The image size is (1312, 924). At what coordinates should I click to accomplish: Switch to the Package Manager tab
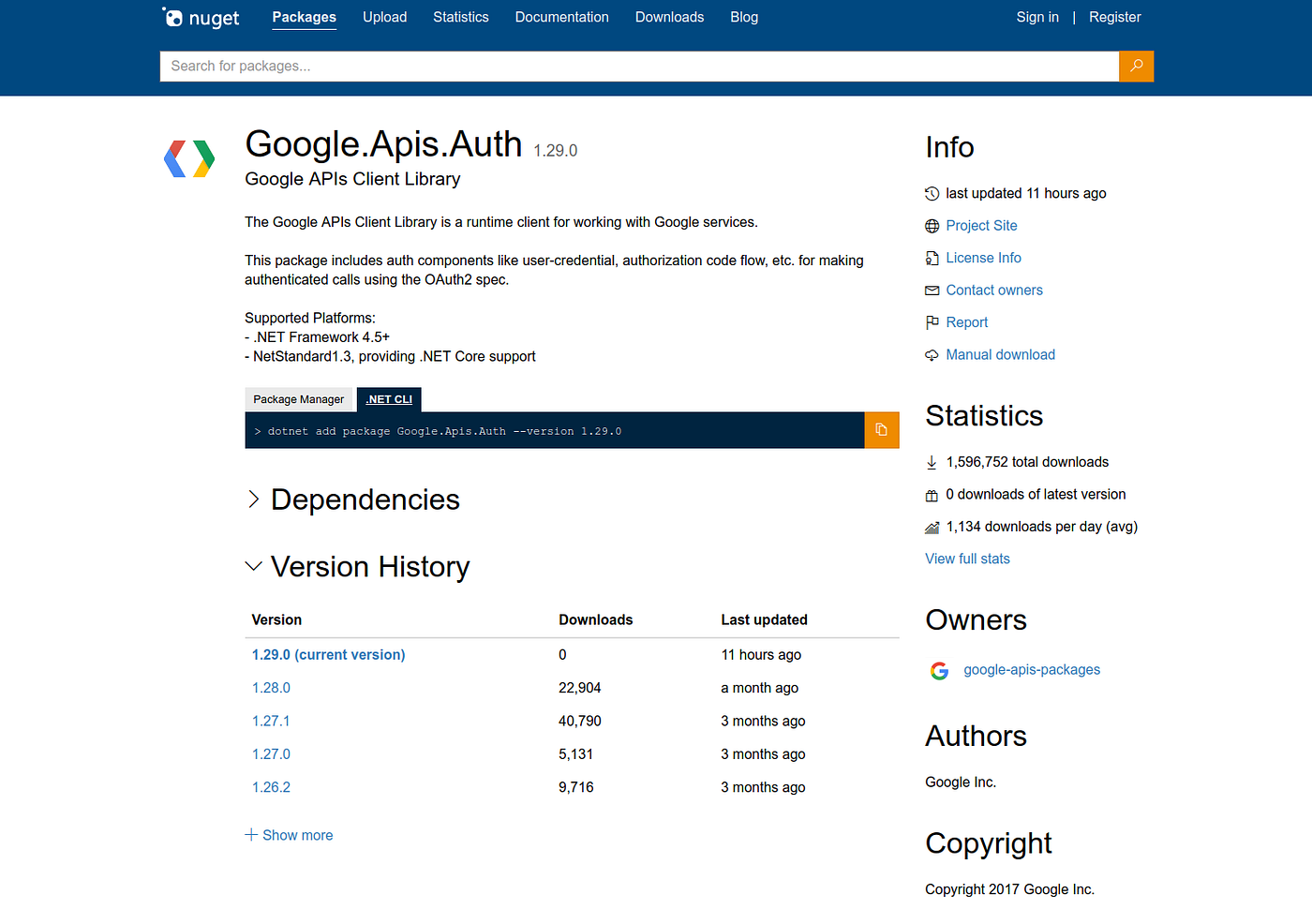(x=298, y=398)
